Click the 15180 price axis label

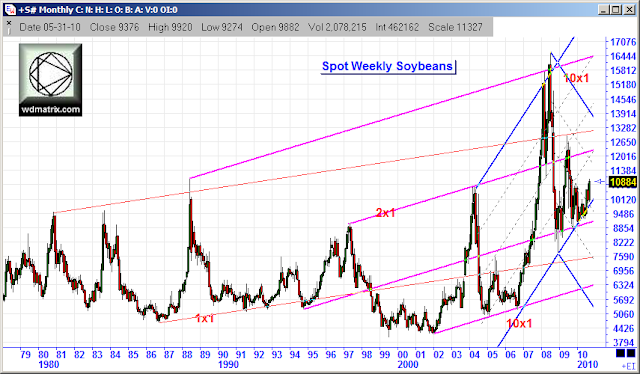click(x=622, y=85)
